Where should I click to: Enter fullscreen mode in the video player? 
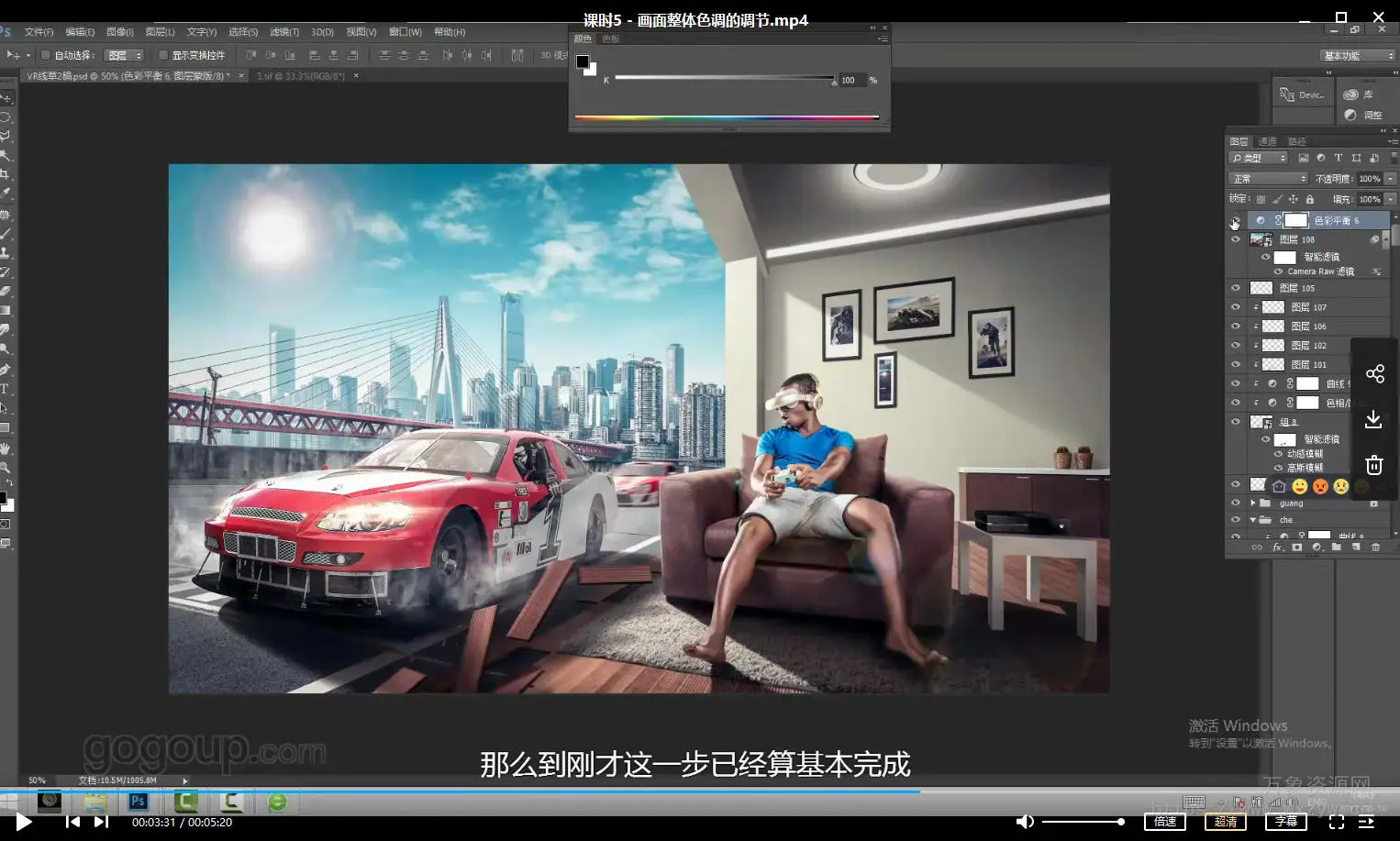[x=1337, y=822]
